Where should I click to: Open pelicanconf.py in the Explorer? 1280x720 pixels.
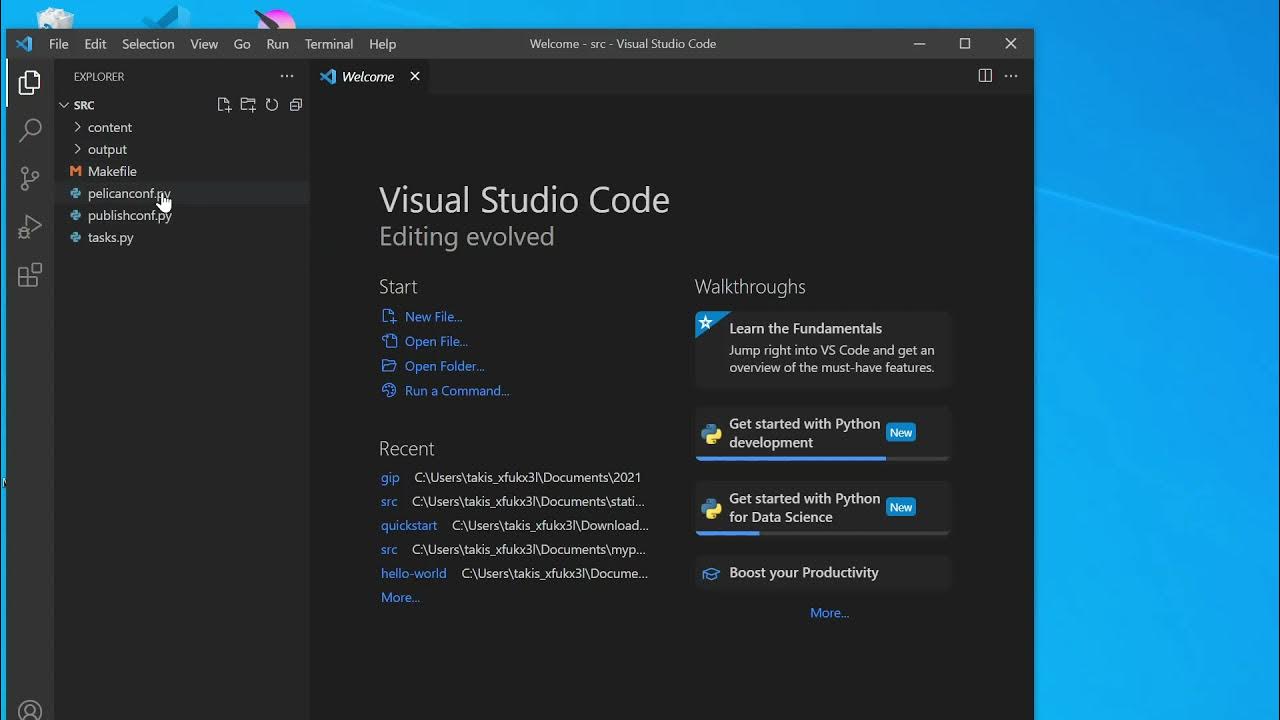pyautogui.click(x=129, y=193)
